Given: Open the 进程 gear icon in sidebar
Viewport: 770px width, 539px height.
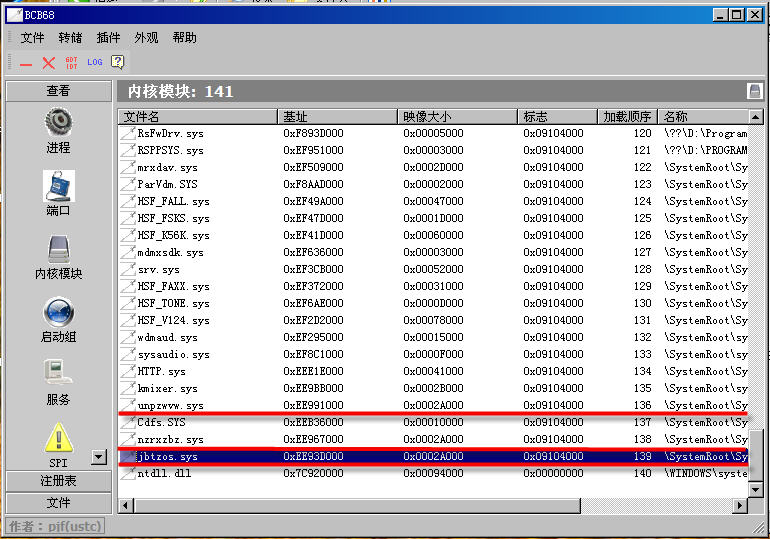Looking at the screenshot, I should (x=58, y=122).
